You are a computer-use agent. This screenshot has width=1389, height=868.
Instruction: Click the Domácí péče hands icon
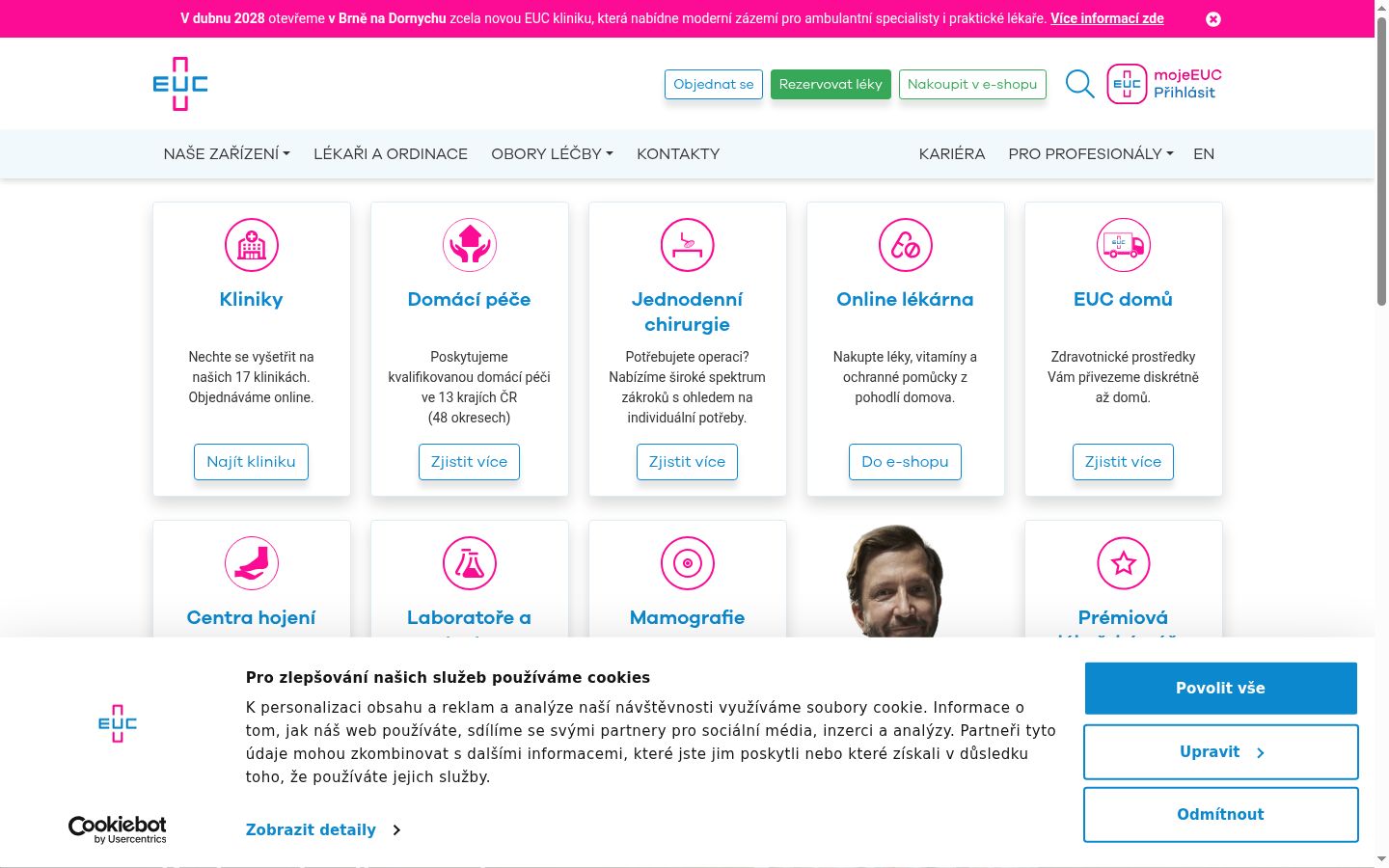[470, 245]
